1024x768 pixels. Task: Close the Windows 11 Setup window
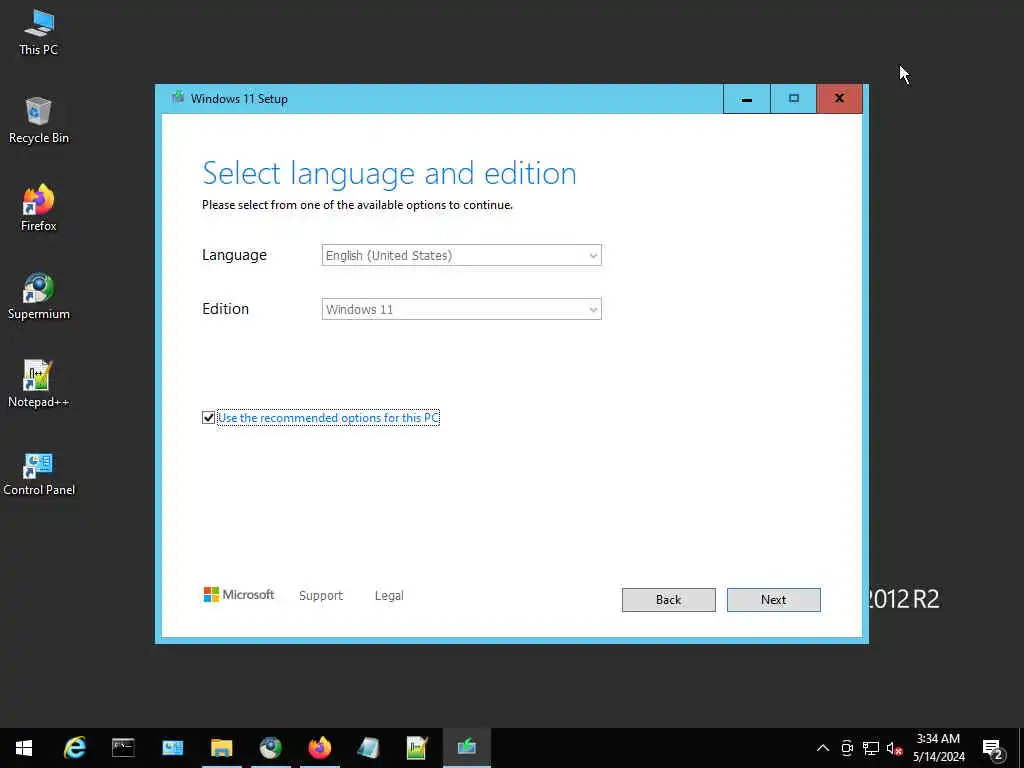[839, 99]
